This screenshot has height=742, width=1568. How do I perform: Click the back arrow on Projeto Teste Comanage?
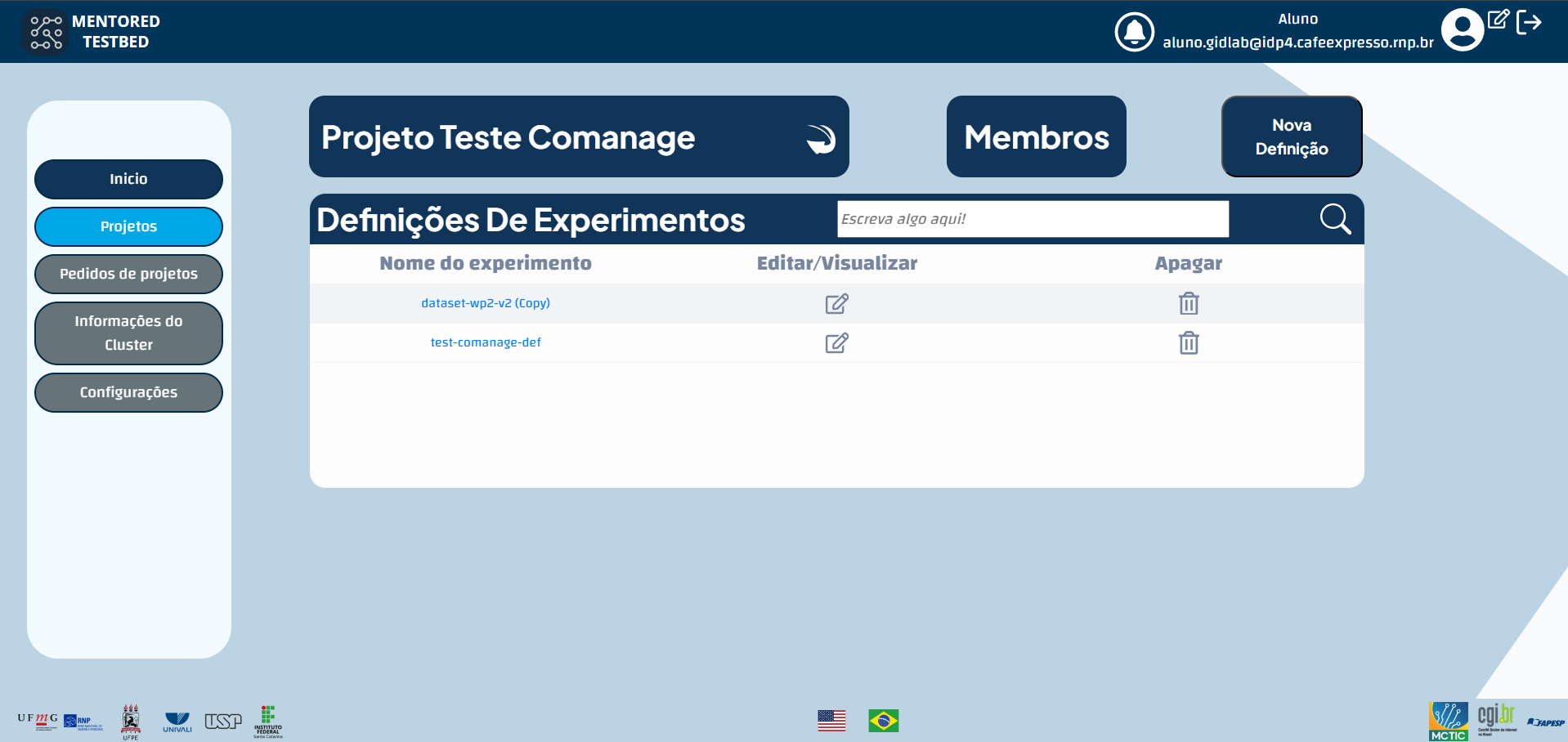[x=820, y=137]
